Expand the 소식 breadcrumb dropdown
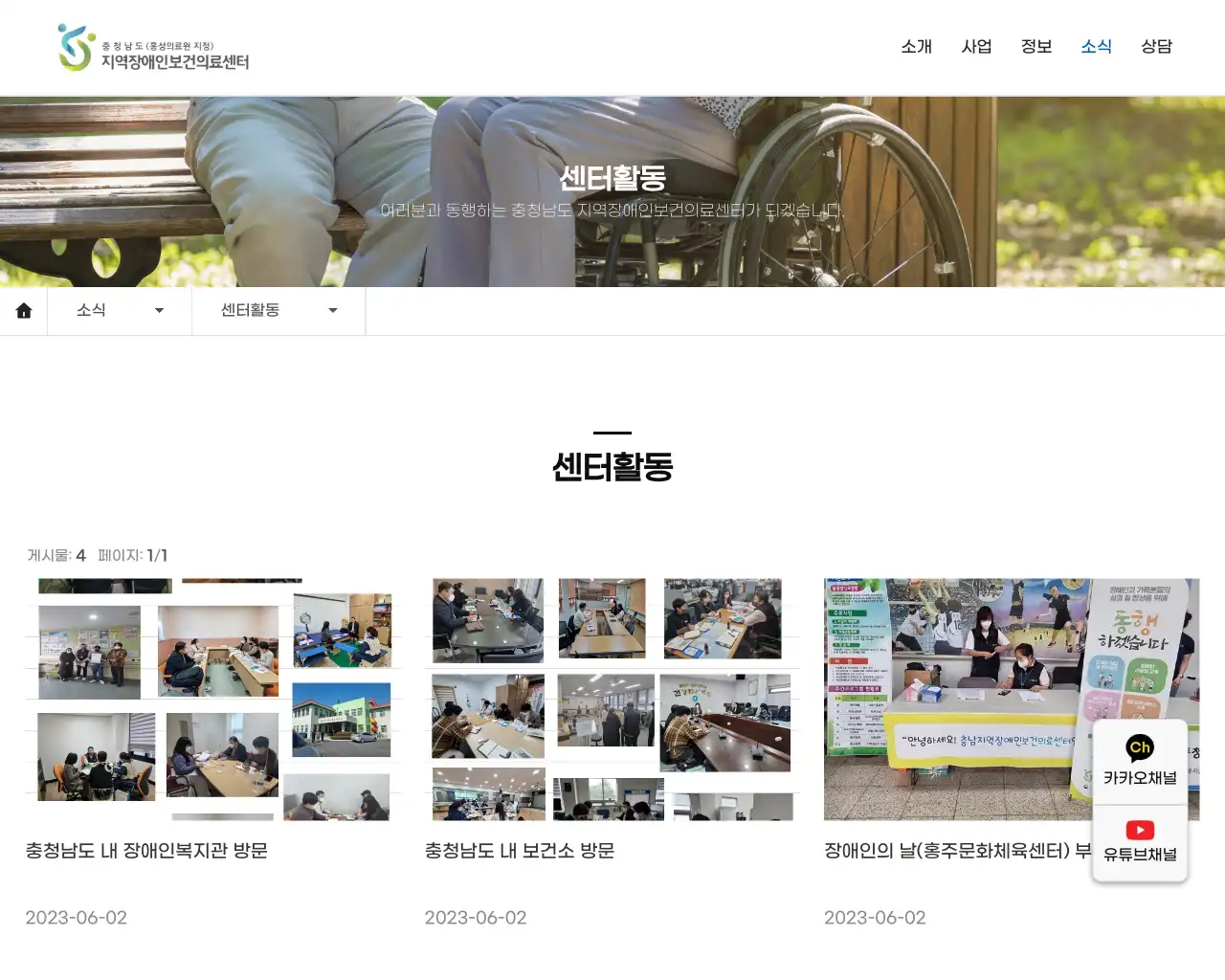Viewport: 1225px width, 980px height. tap(120, 311)
